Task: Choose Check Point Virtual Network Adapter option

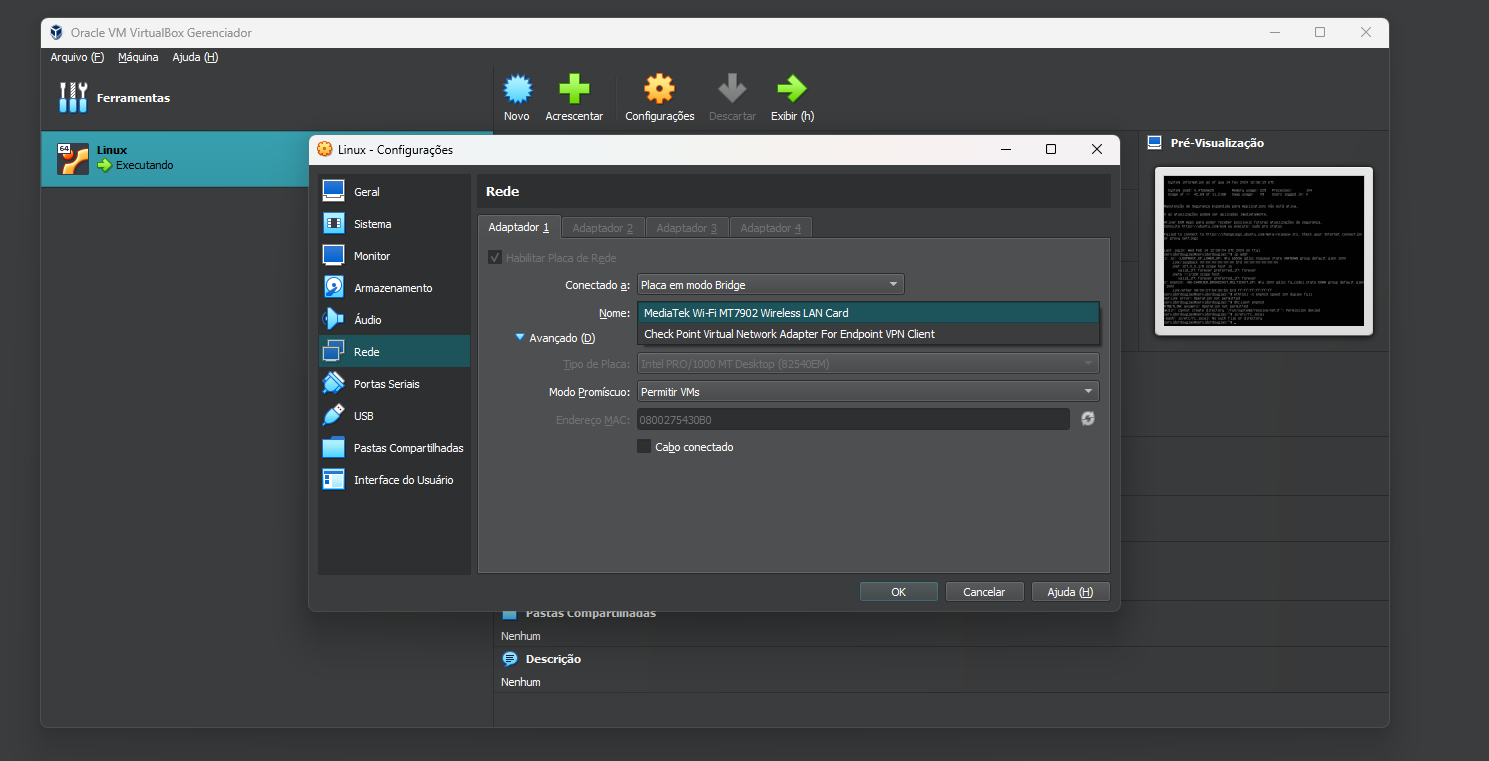Action: click(x=868, y=334)
